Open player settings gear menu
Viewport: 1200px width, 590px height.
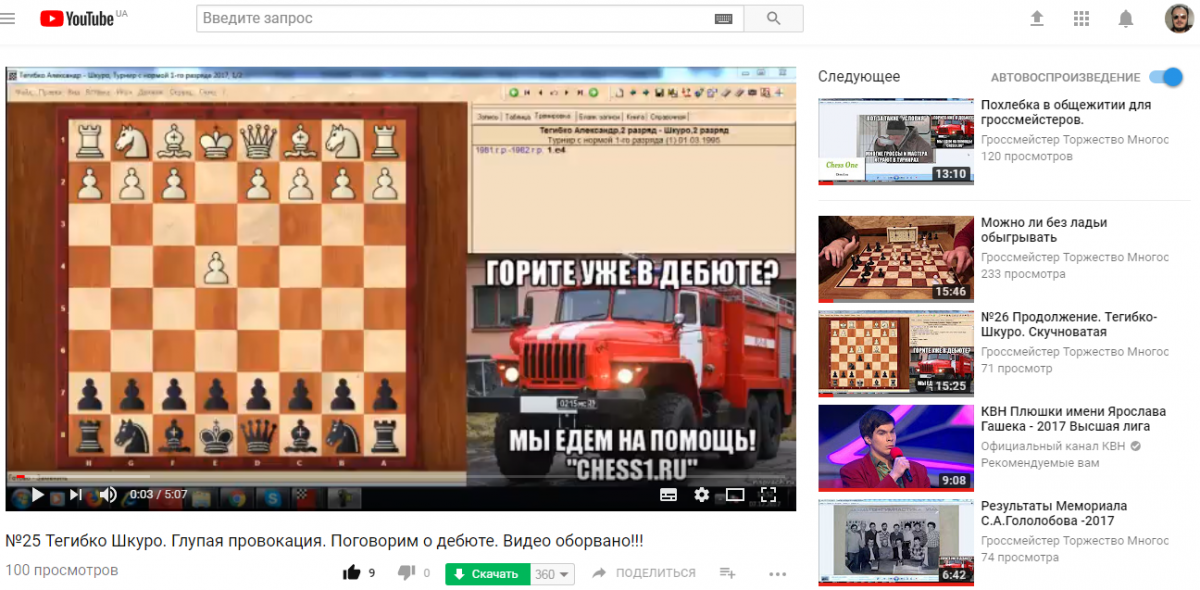point(702,494)
